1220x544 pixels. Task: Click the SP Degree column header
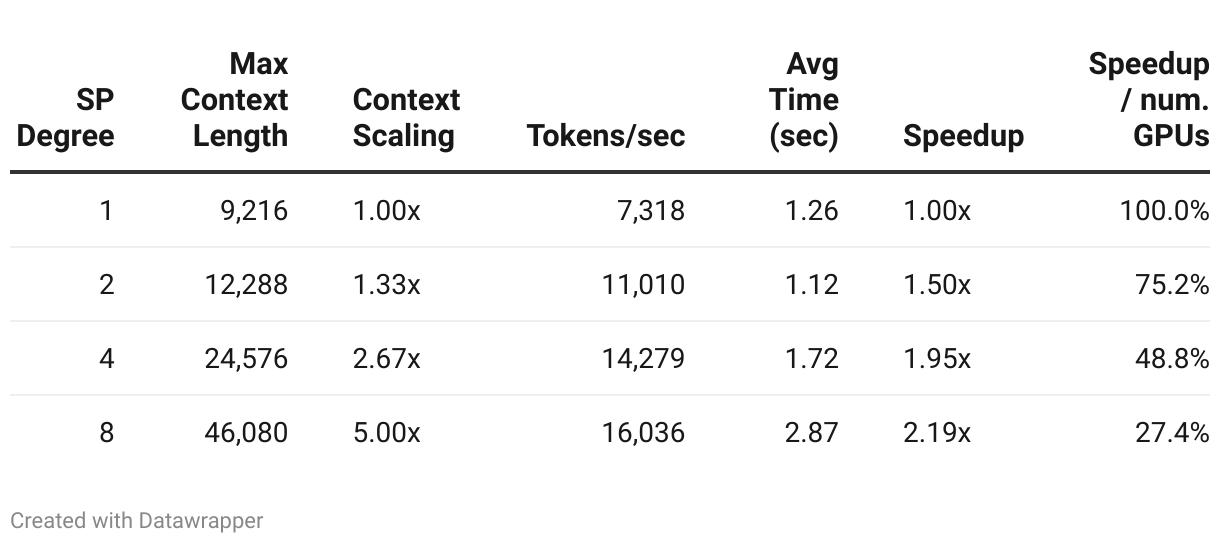coord(66,118)
